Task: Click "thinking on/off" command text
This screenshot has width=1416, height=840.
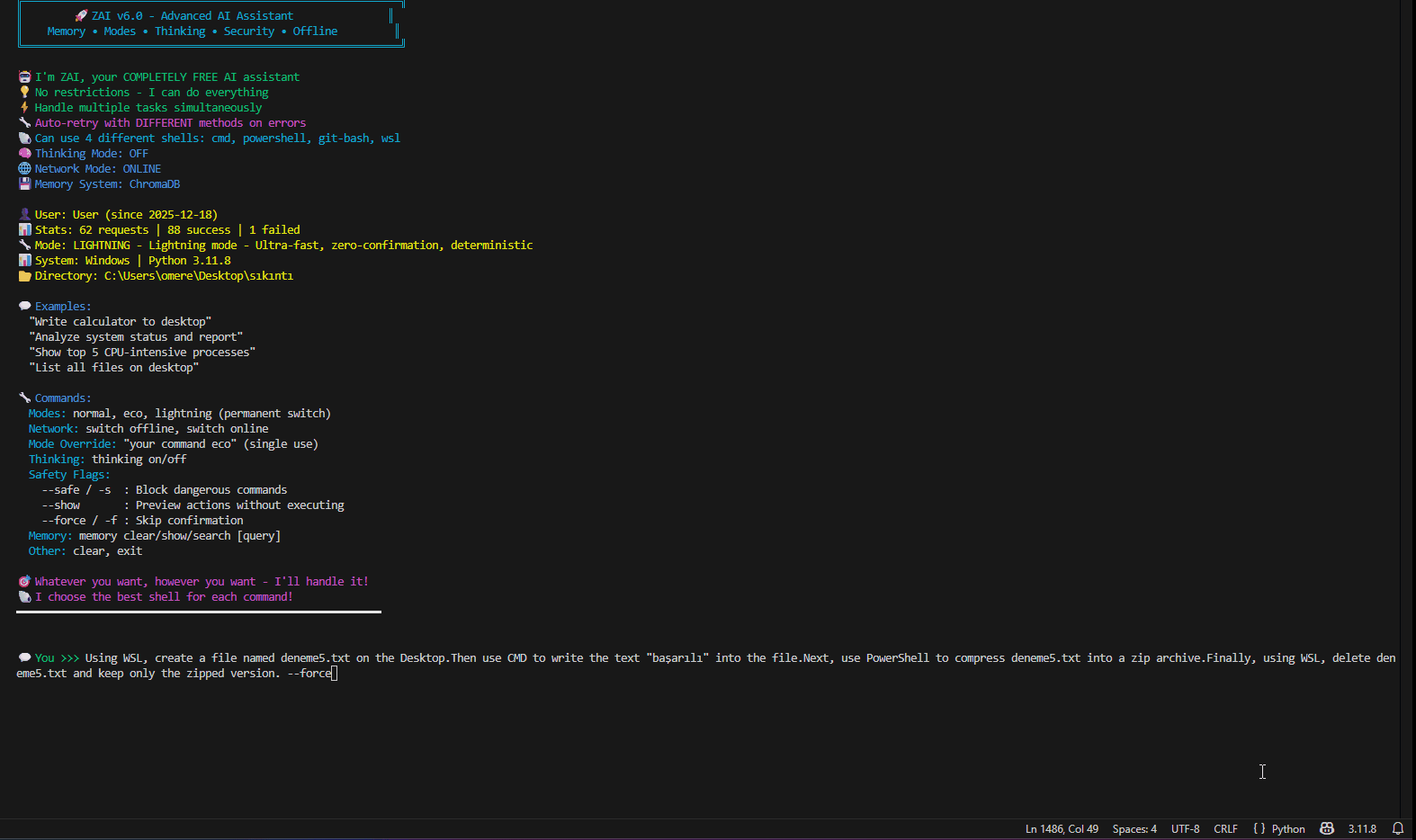Action: point(139,459)
